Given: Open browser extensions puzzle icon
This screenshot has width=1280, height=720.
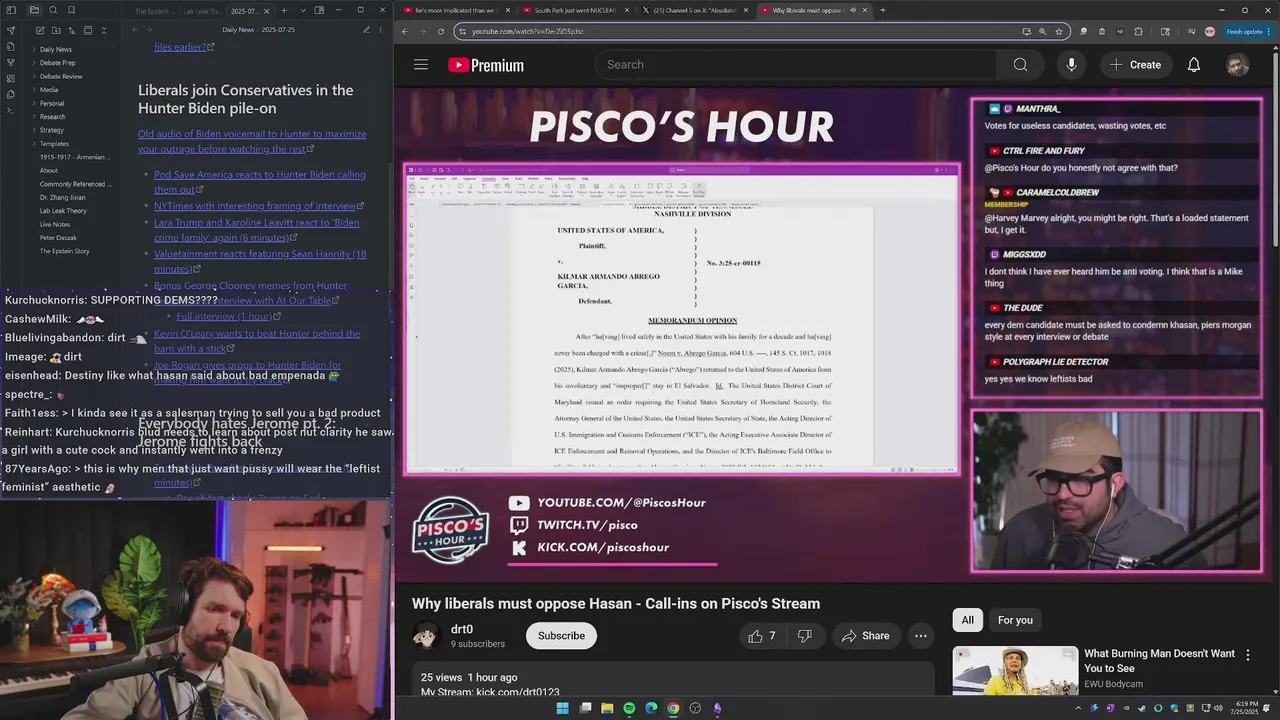Looking at the screenshot, I should click(1138, 31).
